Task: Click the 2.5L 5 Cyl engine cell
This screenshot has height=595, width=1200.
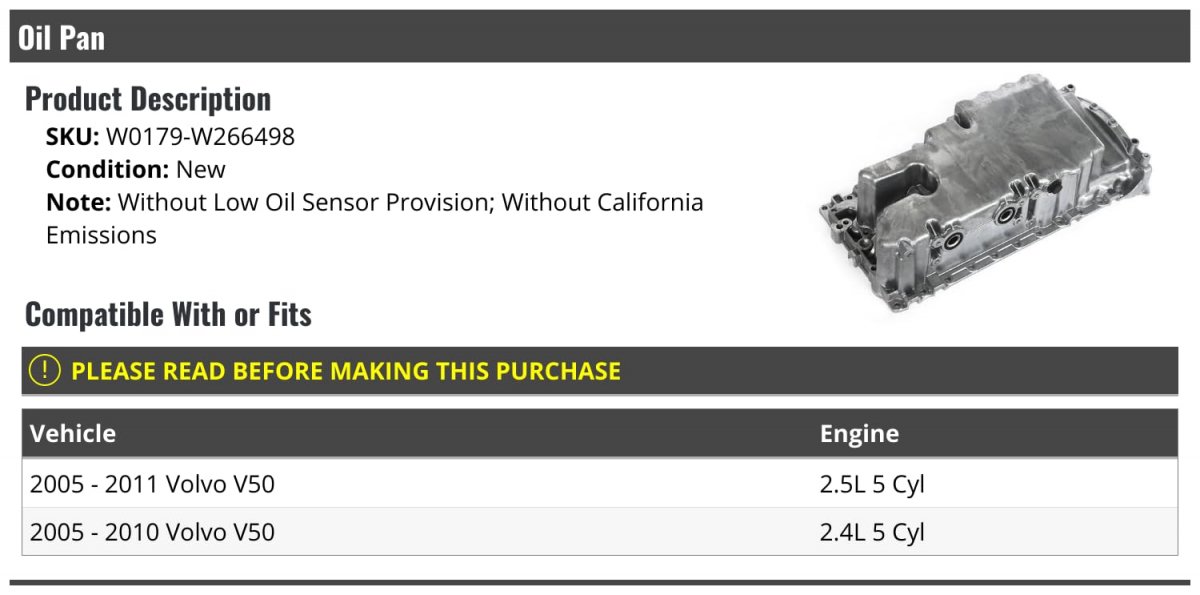Action: [872, 484]
